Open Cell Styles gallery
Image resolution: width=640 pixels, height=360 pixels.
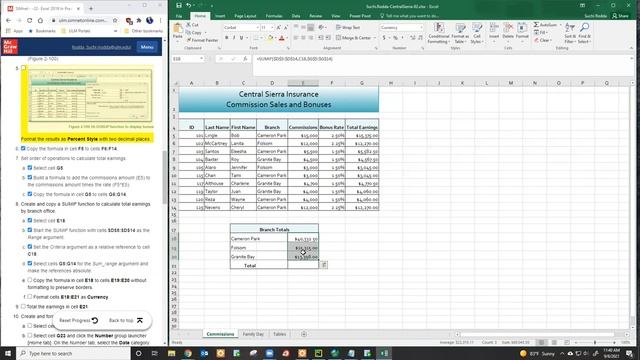coord(476,33)
